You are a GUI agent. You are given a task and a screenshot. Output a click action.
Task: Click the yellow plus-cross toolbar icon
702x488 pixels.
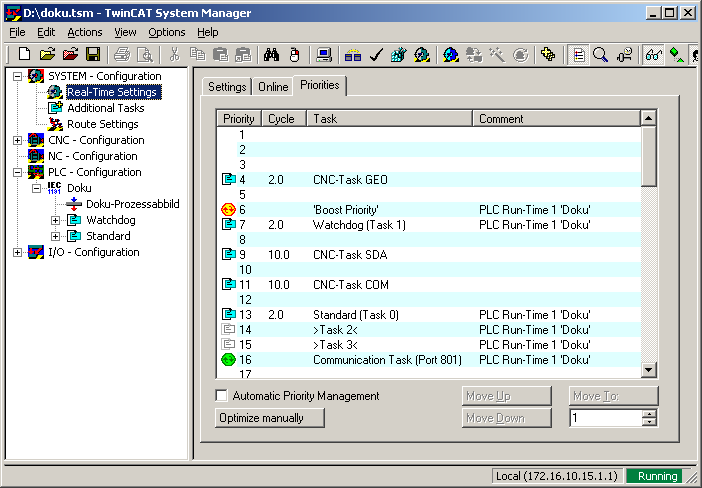pyautogui.click(x=548, y=55)
